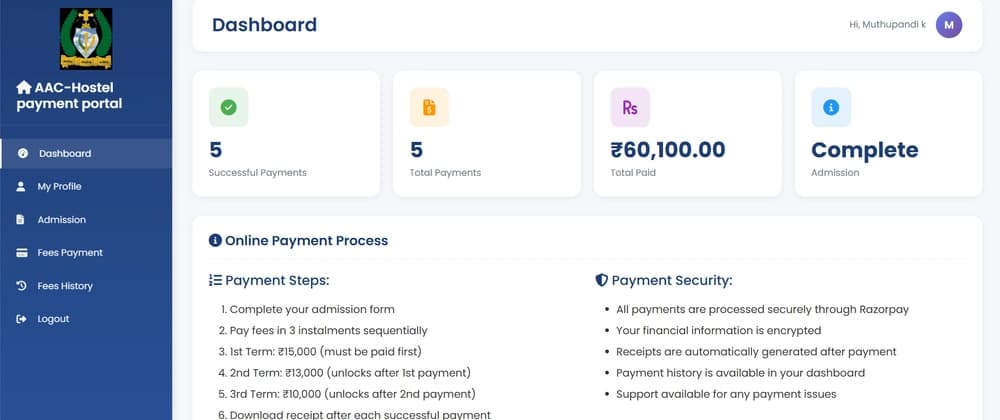
Task: Go to the Admission page
Action: click(61, 219)
